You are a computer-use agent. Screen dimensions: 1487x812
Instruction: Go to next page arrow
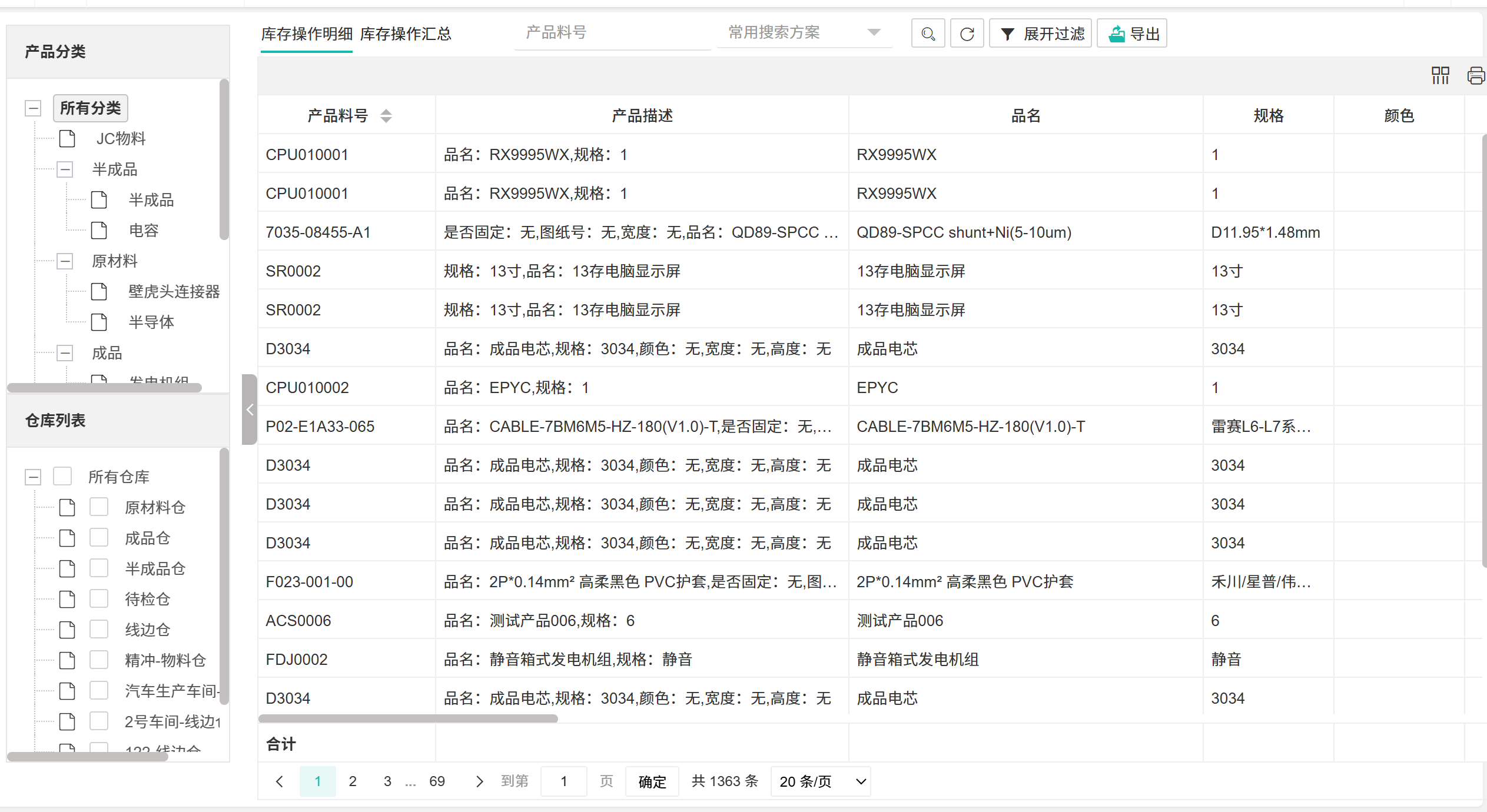click(479, 781)
